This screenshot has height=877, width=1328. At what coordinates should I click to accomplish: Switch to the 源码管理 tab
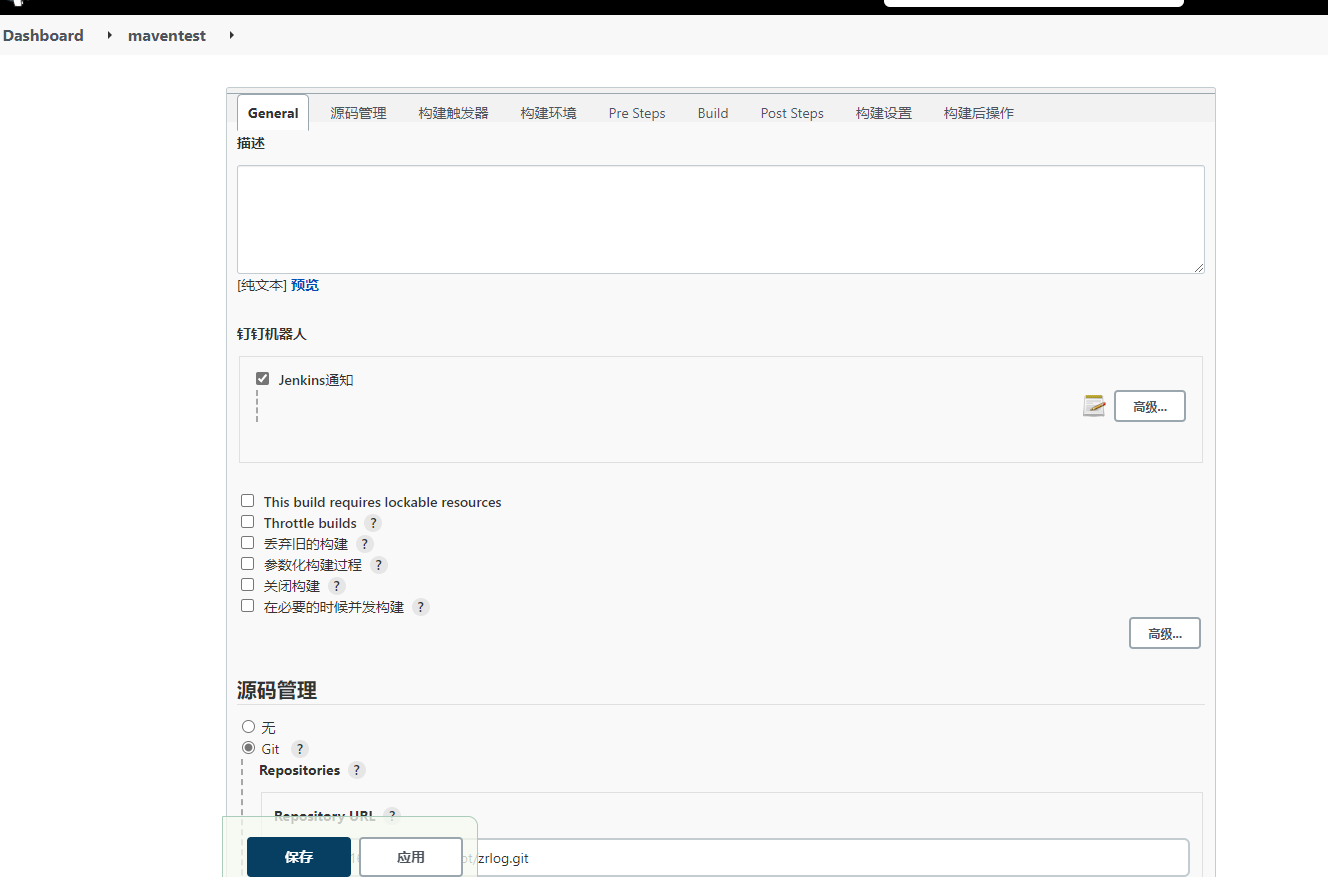[x=358, y=113]
